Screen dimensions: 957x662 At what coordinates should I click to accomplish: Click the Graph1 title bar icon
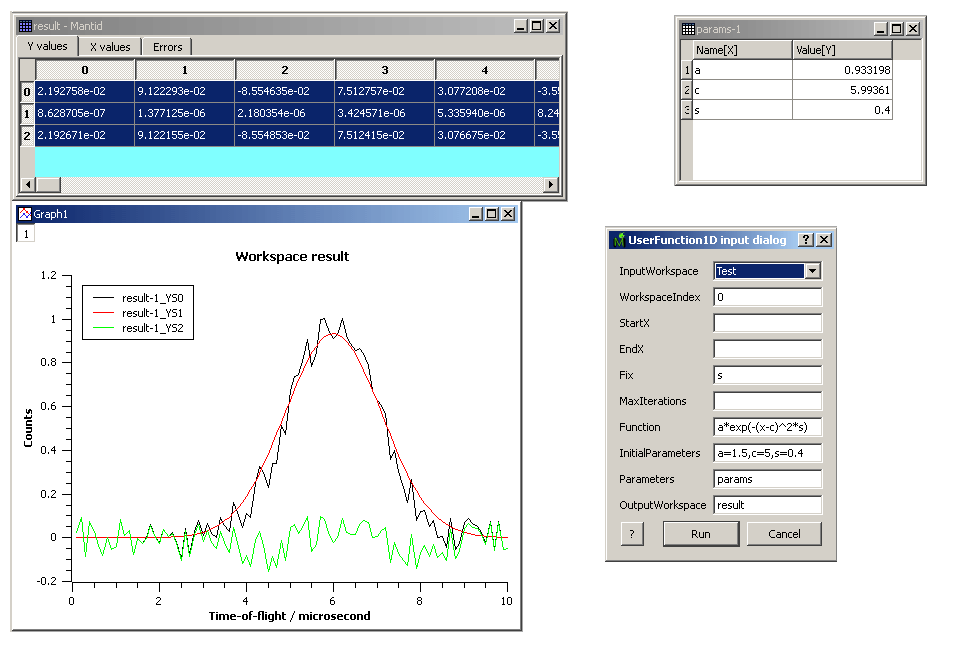coord(24,213)
